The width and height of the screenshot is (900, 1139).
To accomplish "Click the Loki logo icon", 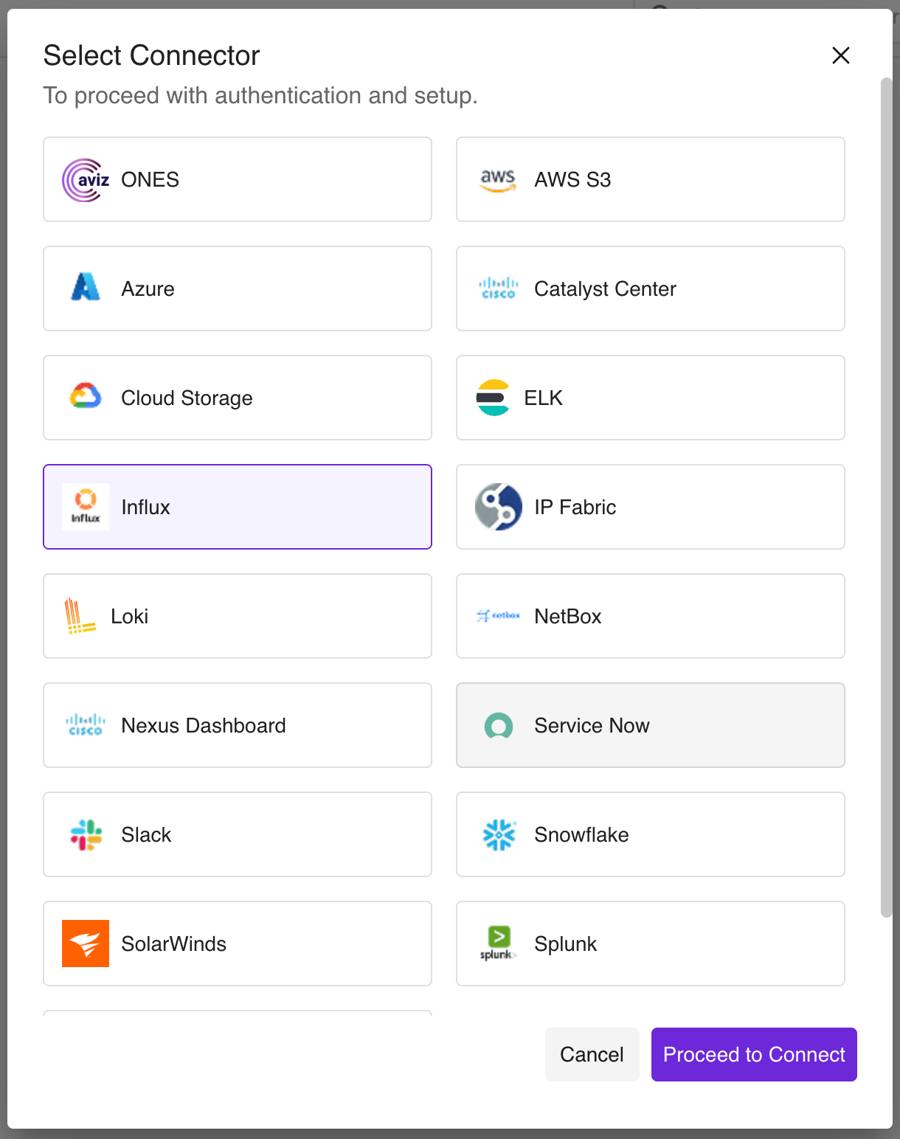I will 80,616.
